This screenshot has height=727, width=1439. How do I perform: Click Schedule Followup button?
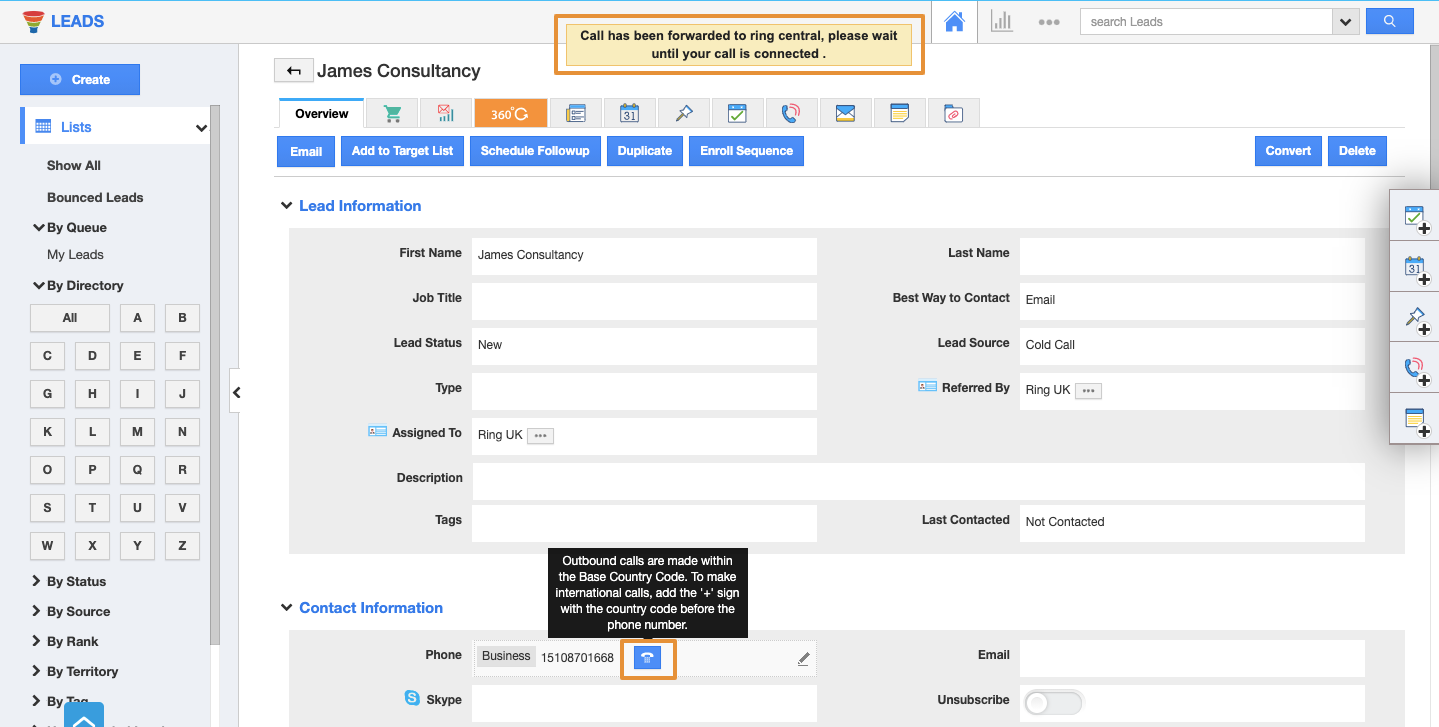point(535,151)
